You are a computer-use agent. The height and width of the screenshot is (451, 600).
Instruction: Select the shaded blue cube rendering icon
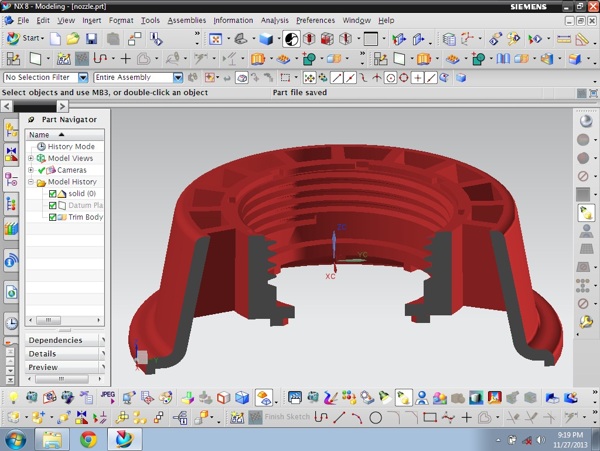pyautogui.click(x=266, y=39)
